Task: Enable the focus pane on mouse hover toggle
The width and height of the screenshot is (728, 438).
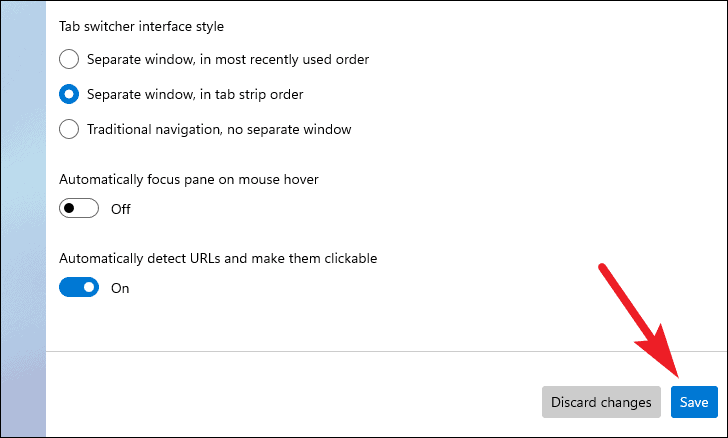Action: point(79,208)
